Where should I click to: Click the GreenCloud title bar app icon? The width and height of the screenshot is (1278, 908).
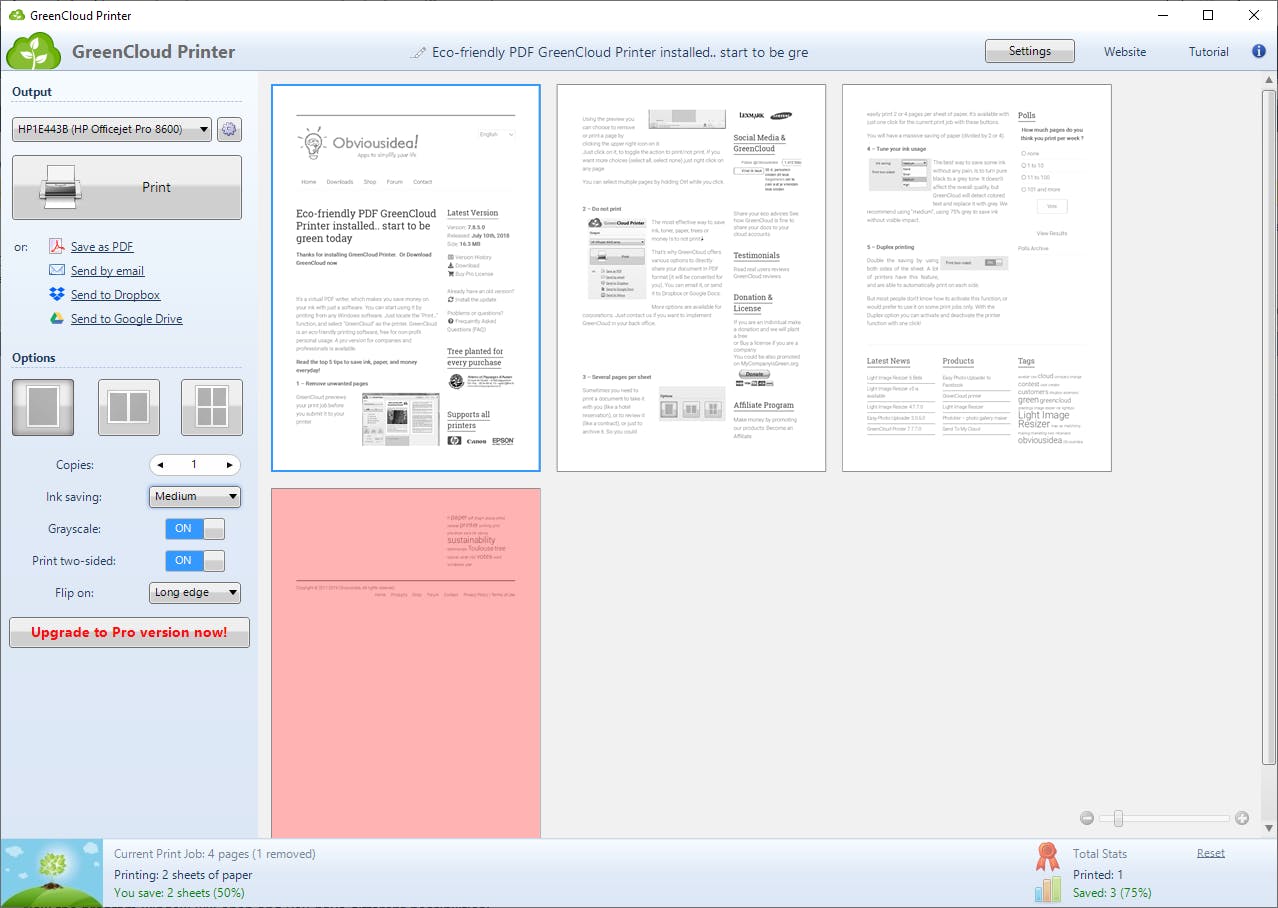16,15
